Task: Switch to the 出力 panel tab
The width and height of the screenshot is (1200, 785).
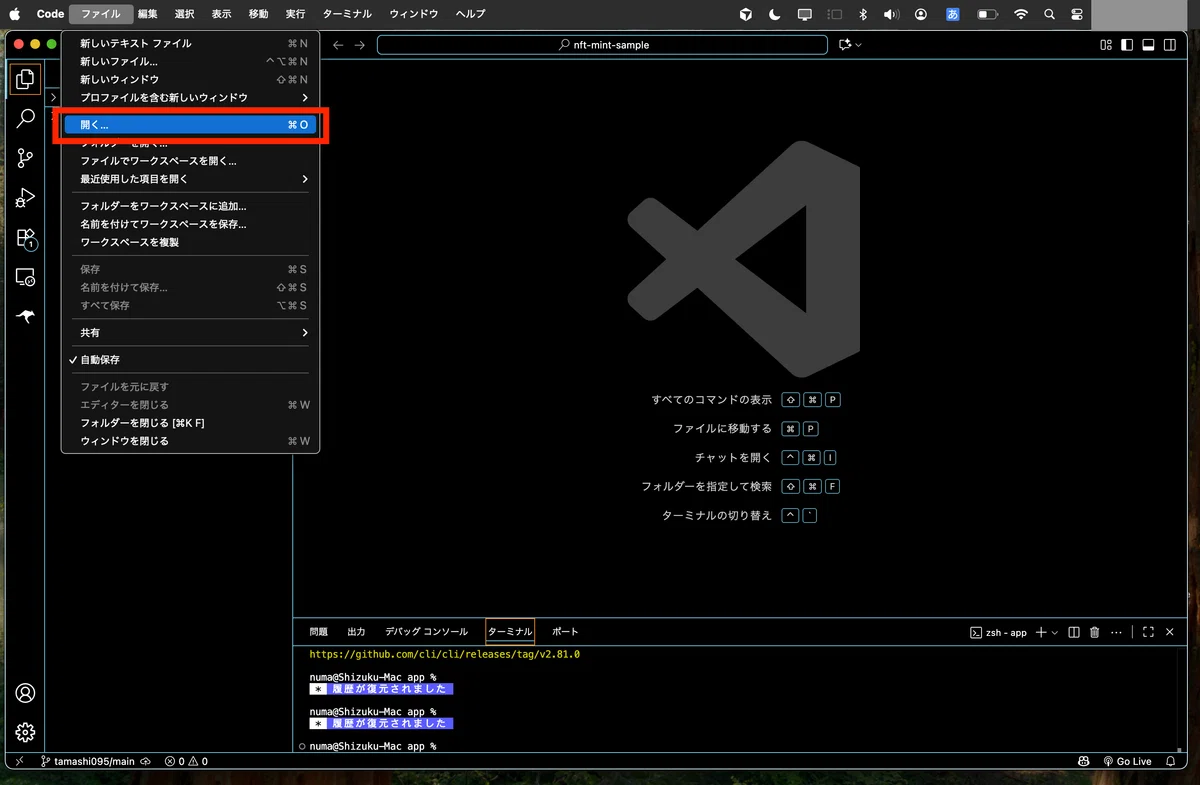Action: click(356, 632)
